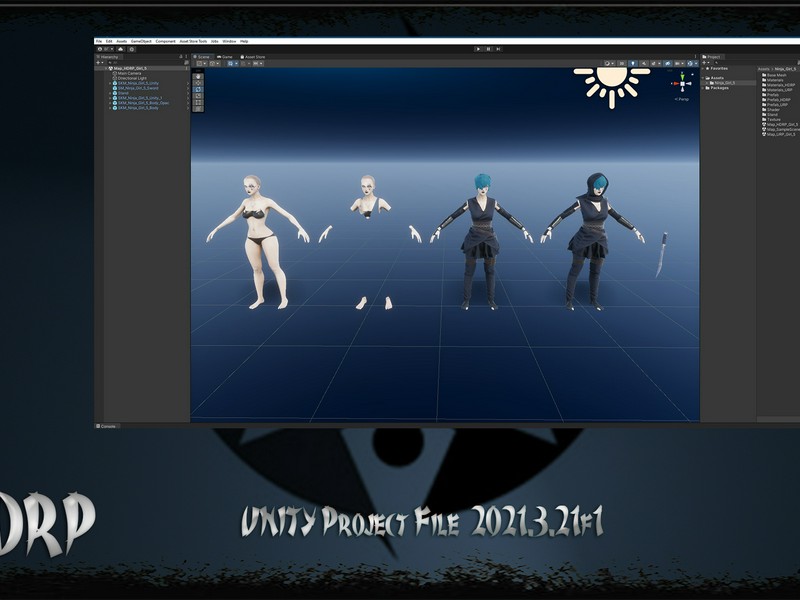
Task: Switch to the Game tab
Action: pos(225,57)
